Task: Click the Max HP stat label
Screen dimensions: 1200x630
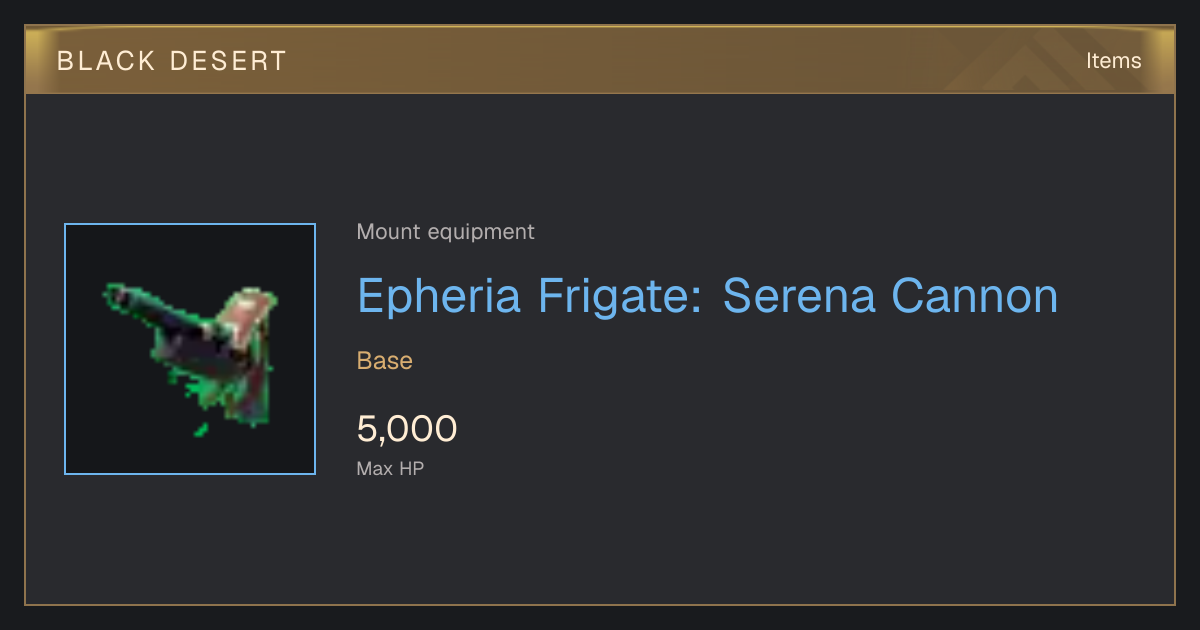Action: (x=390, y=468)
